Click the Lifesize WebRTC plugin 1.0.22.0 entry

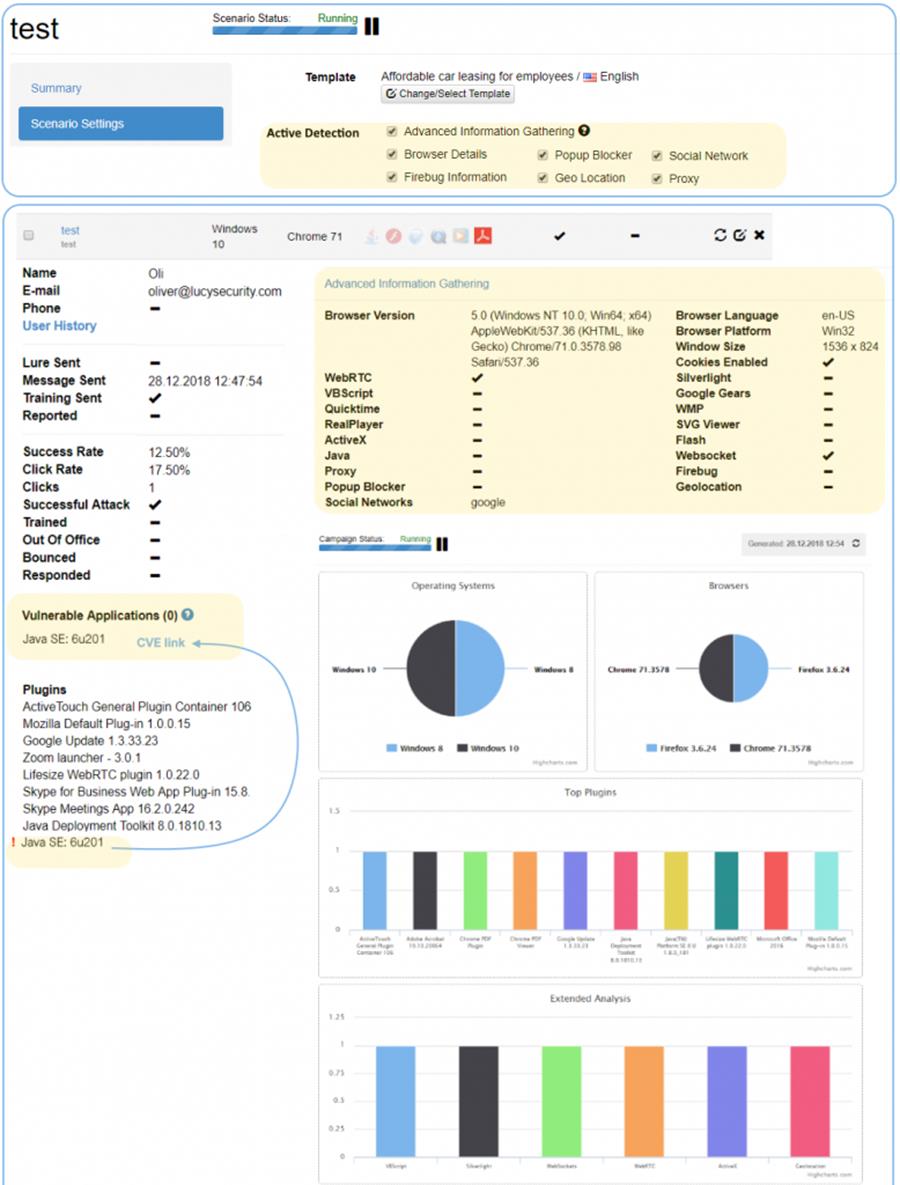(110, 775)
